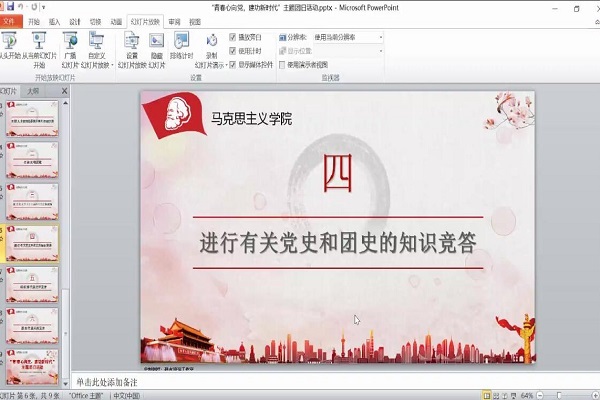Click zoom percentage 64% in status bar

(x=527, y=395)
